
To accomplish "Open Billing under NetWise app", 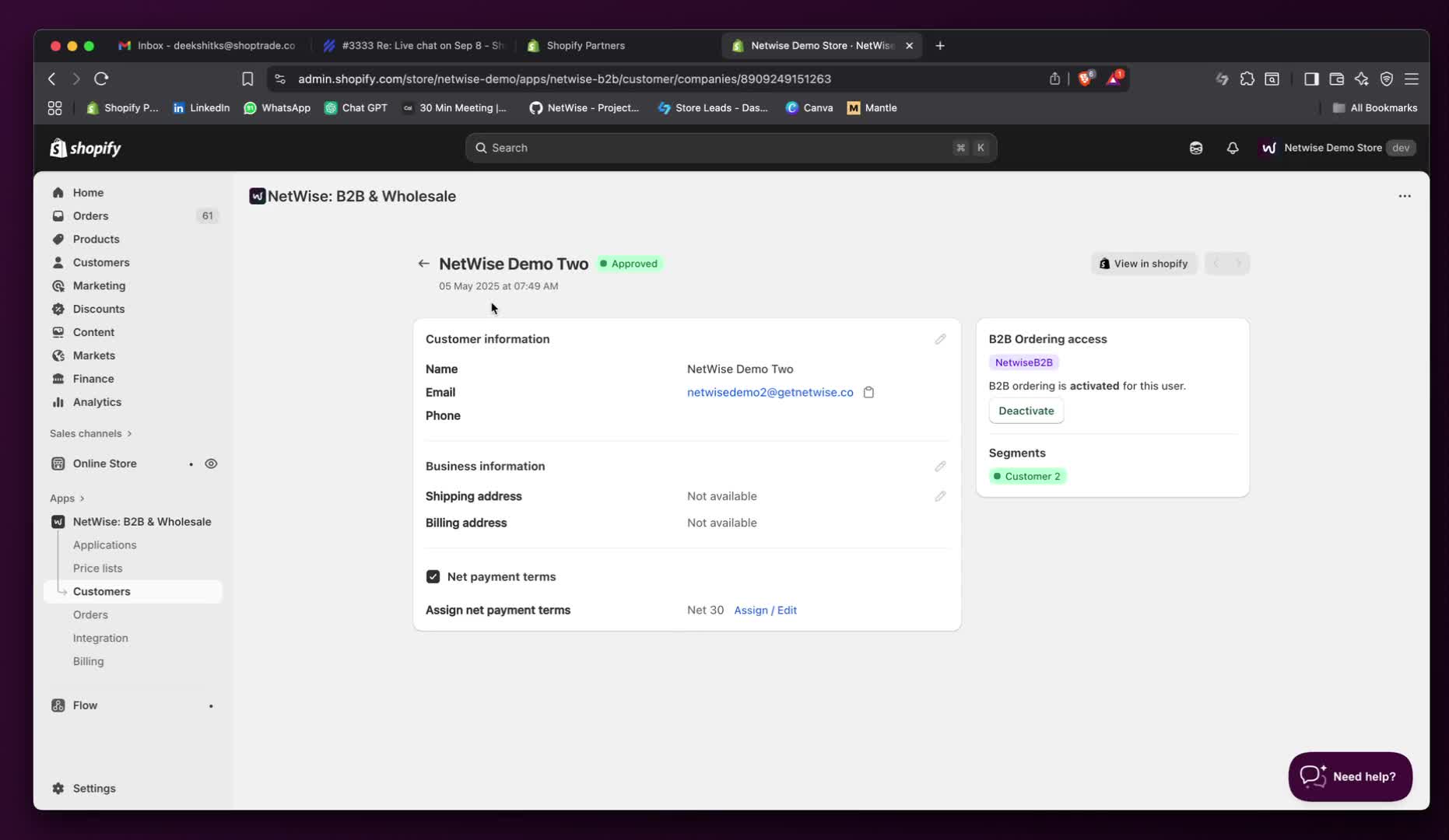I will coord(88,662).
